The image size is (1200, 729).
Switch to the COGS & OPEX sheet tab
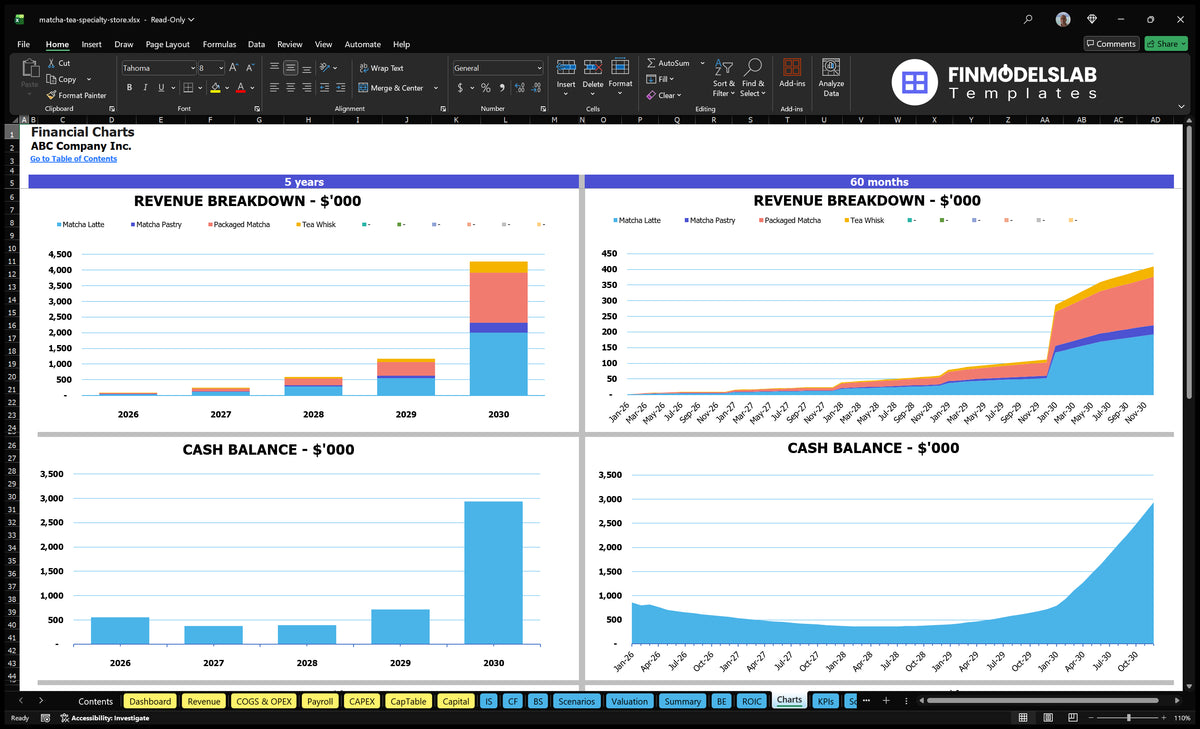(264, 701)
